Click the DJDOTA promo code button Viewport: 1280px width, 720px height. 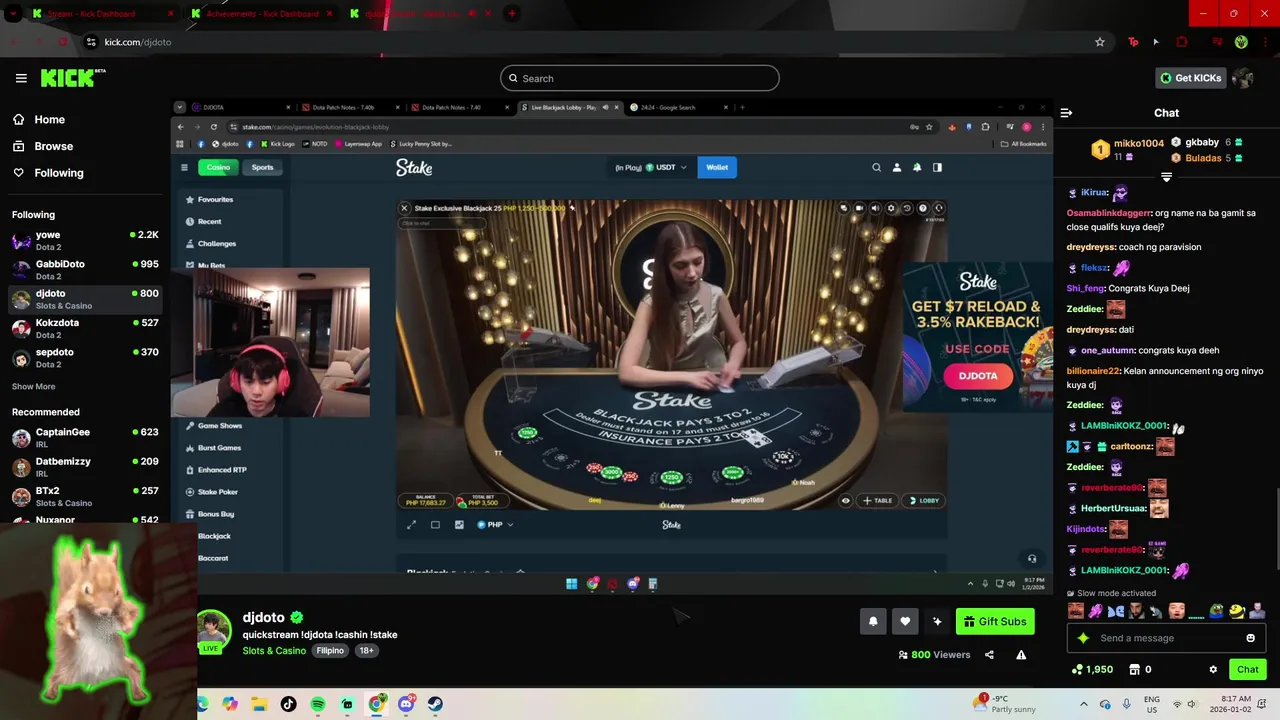(x=978, y=376)
